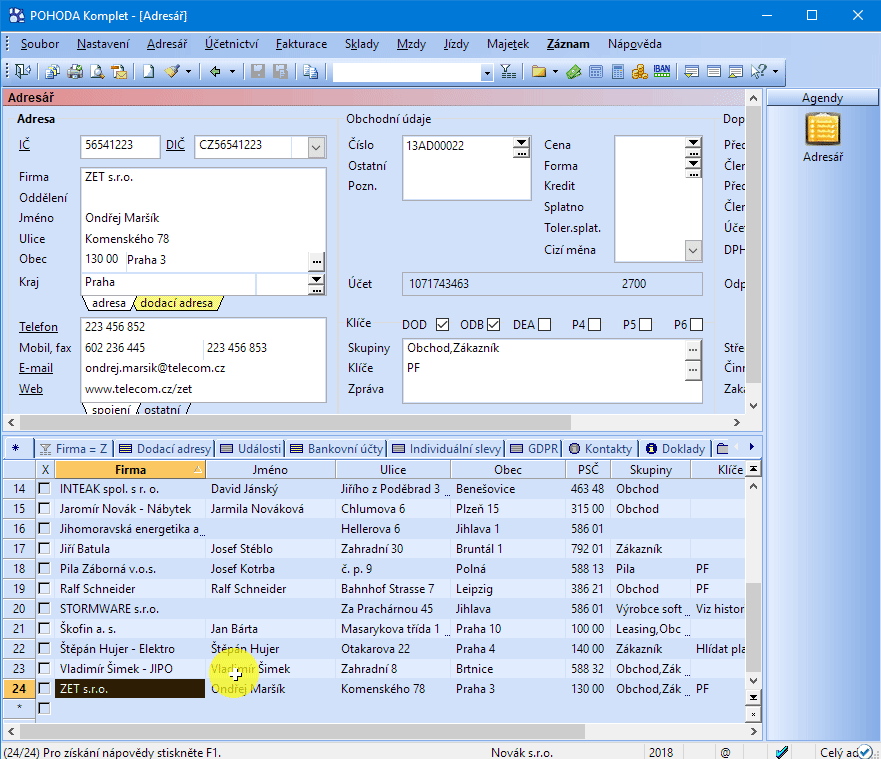Click the Obec ellipsis button

click(317, 261)
